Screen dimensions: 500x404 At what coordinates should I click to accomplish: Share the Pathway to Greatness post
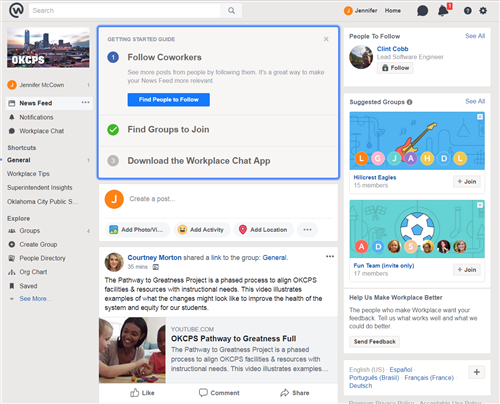point(295,393)
